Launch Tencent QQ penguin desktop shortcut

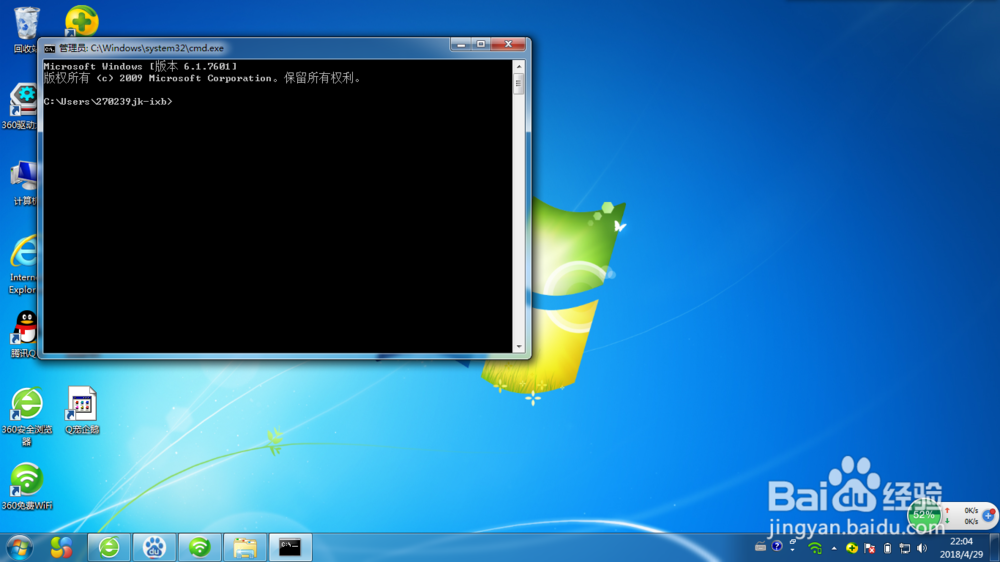click(24, 334)
